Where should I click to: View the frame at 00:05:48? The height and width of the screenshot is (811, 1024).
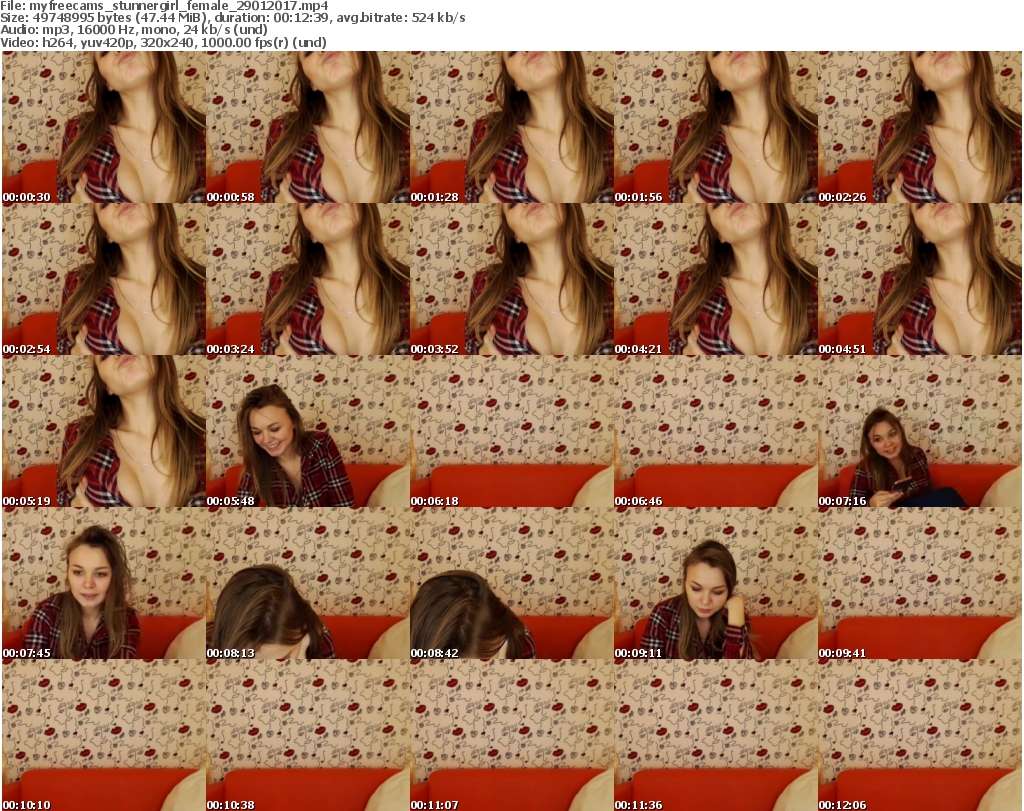[x=308, y=431]
